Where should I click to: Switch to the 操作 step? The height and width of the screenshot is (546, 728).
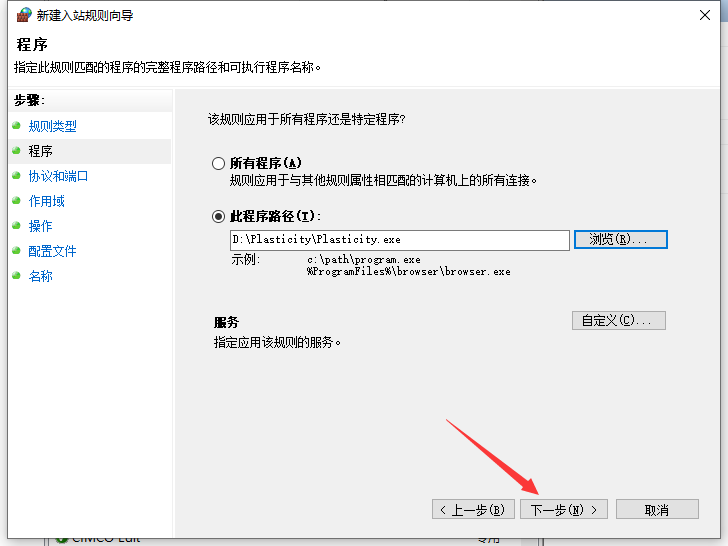tap(40, 226)
